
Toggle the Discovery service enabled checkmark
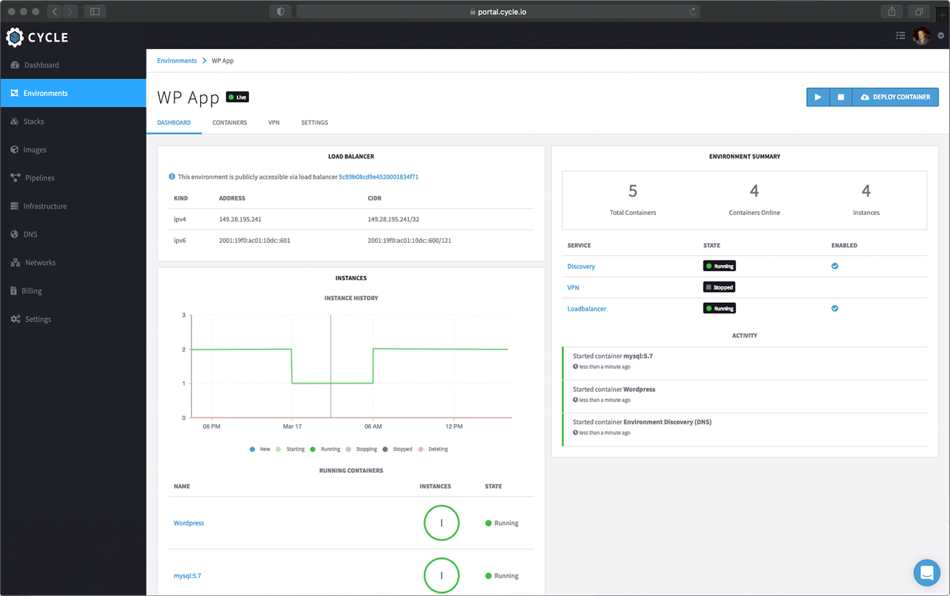tap(834, 265)
